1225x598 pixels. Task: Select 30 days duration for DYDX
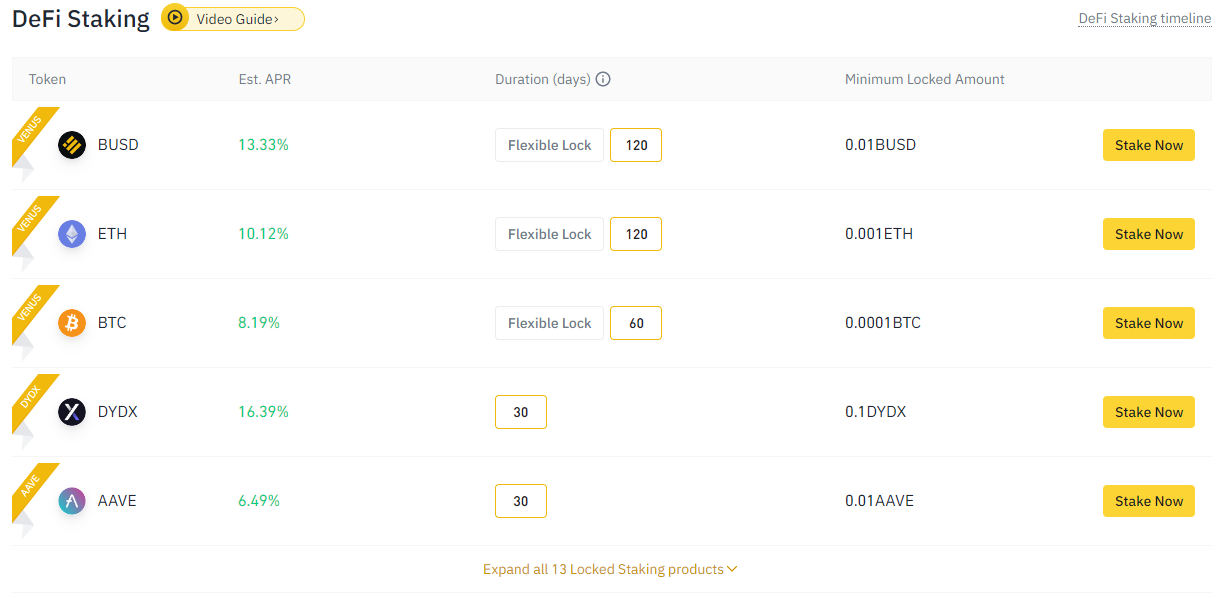pos(521,412)
